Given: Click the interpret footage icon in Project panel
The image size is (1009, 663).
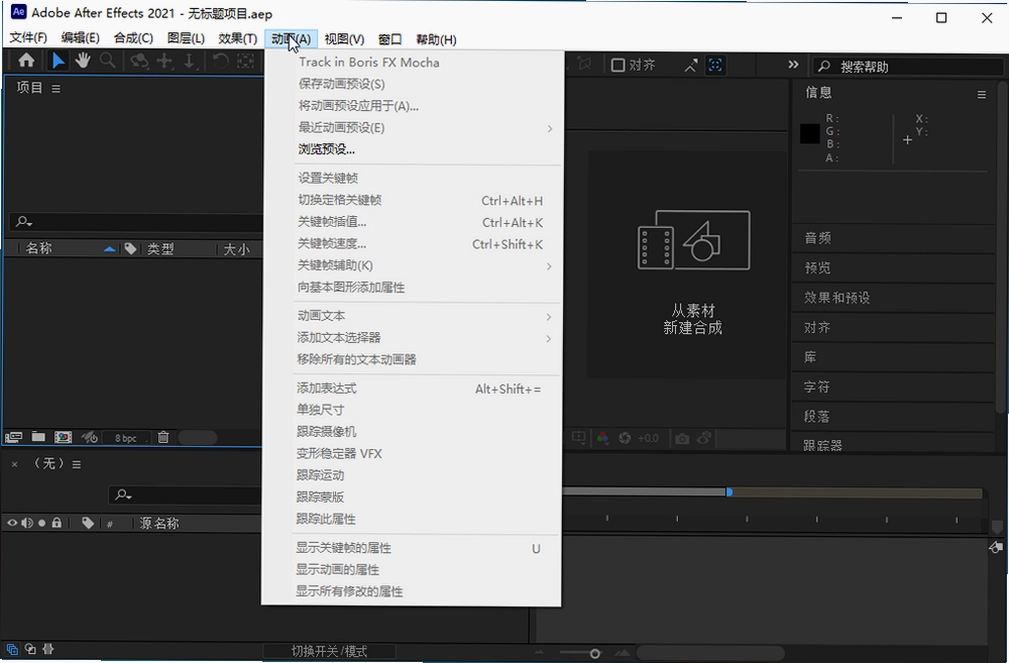Looking at the screenshot, I should 14,438.
